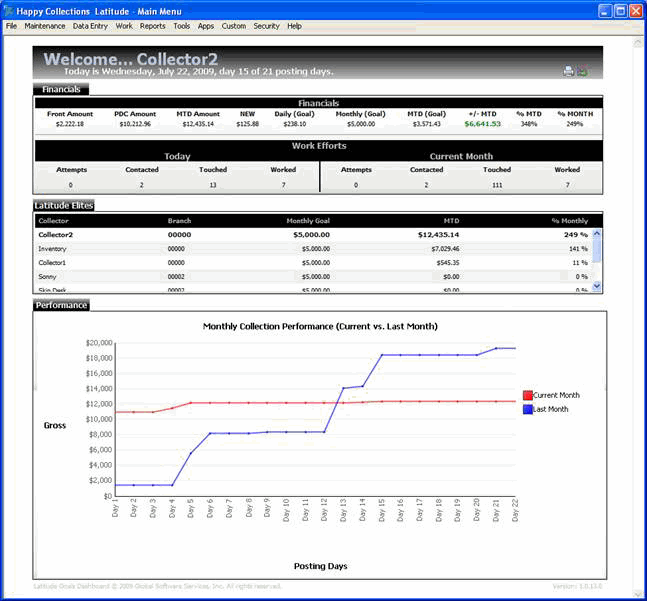647x601 pixels.
Task: Click the printer icon in welcome banner
Action: (568, 71)
